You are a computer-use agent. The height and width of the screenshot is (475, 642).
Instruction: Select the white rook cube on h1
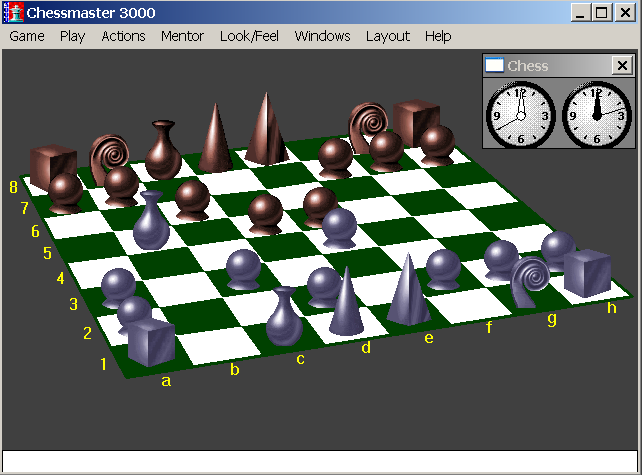(x=587, y=272)
